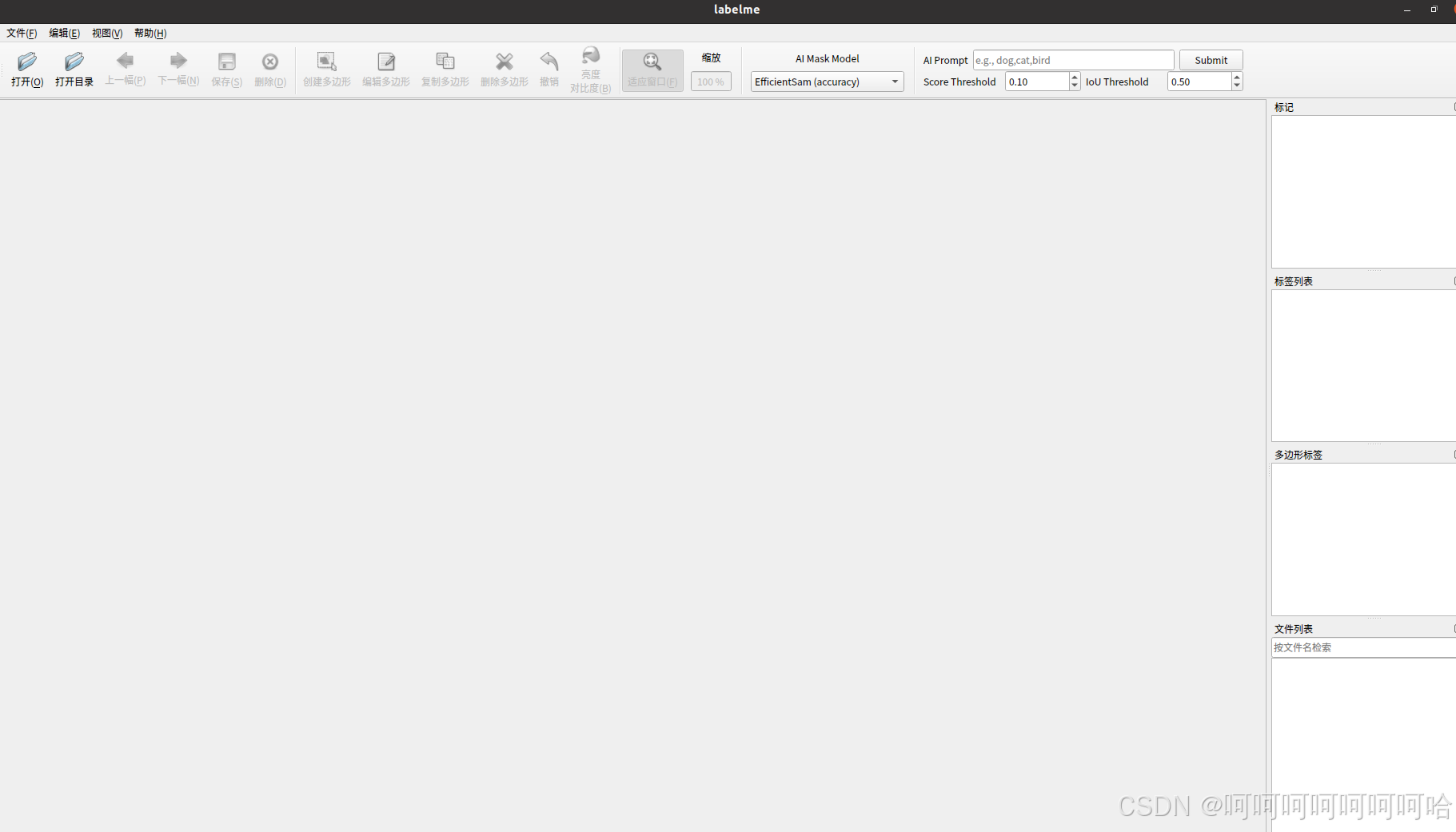Increase IoU Threshold with up arrow

point(1237,77)
